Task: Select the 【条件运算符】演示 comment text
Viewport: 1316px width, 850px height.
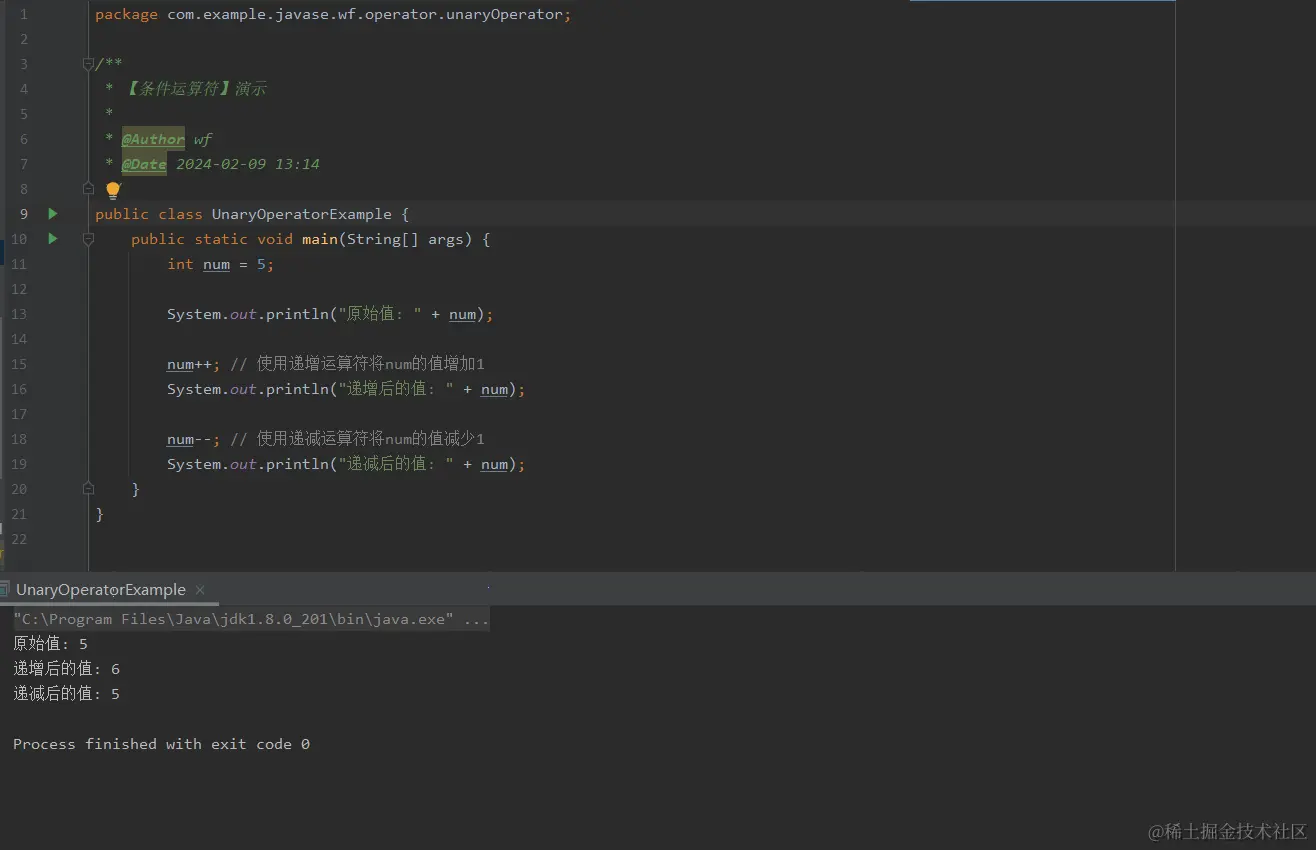Action: [197, 88]
